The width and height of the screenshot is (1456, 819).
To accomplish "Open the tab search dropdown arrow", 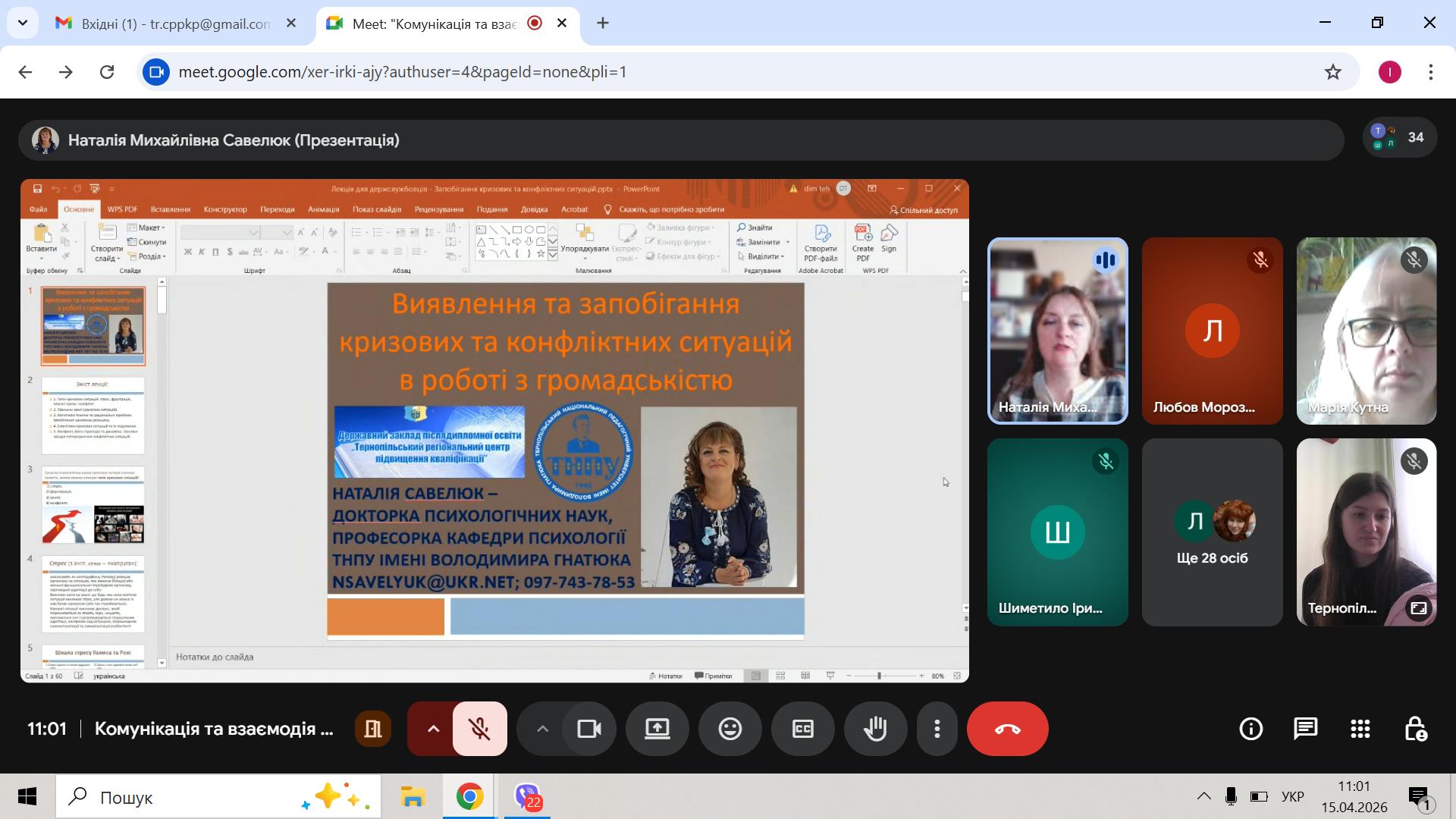I will [x=23, y=23].
